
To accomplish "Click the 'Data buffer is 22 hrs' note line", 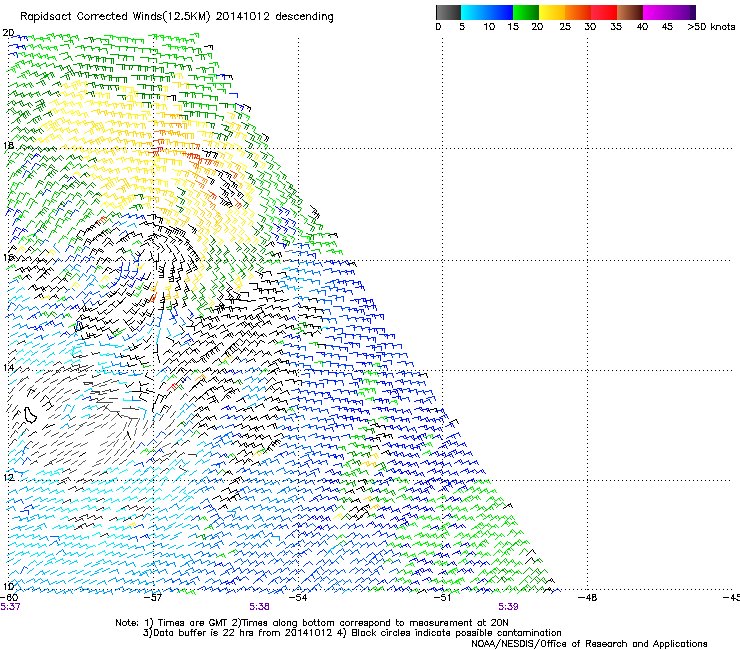I will click(x=352, y=633).
